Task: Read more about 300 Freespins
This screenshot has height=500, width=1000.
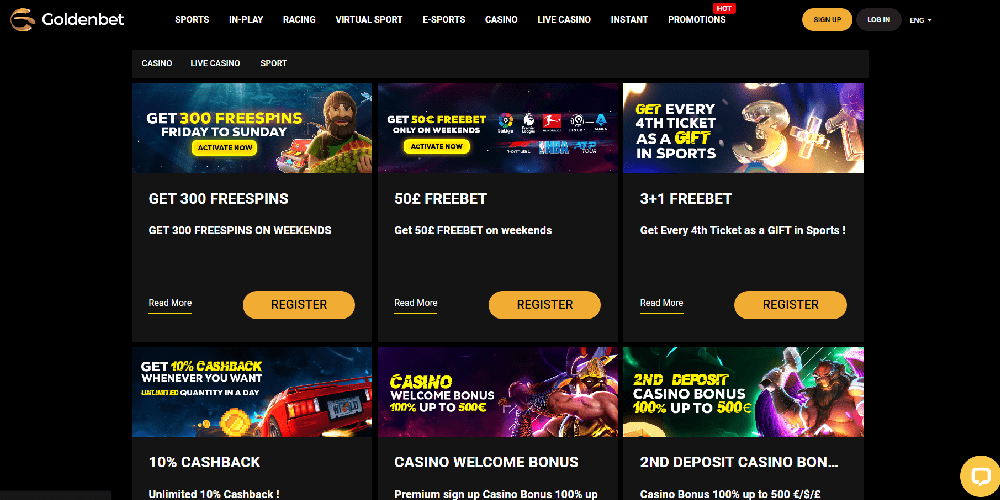Action: pyautogui.click(x=170, y=304)
